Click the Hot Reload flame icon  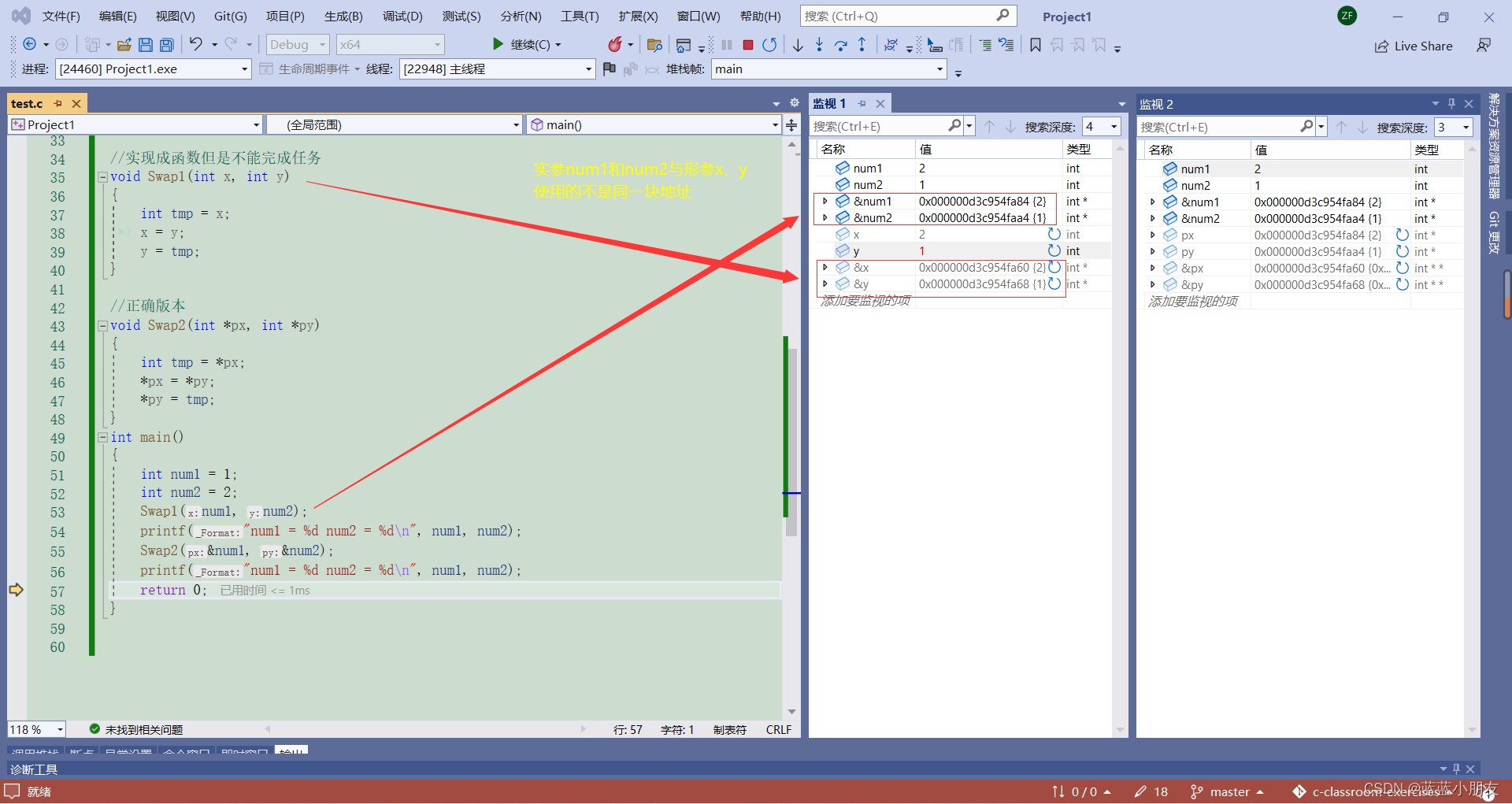[615, 45]
